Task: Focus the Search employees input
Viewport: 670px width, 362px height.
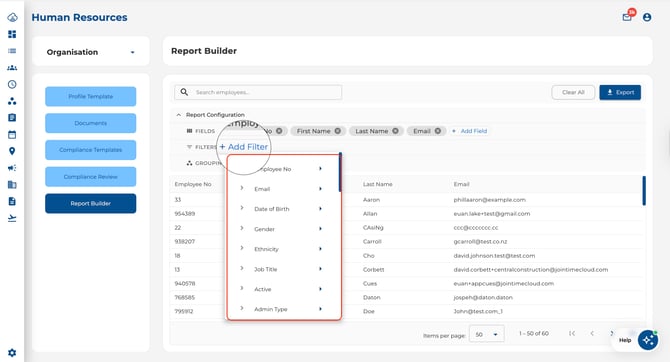Action: pyautogui.click(x=258, y=92)
